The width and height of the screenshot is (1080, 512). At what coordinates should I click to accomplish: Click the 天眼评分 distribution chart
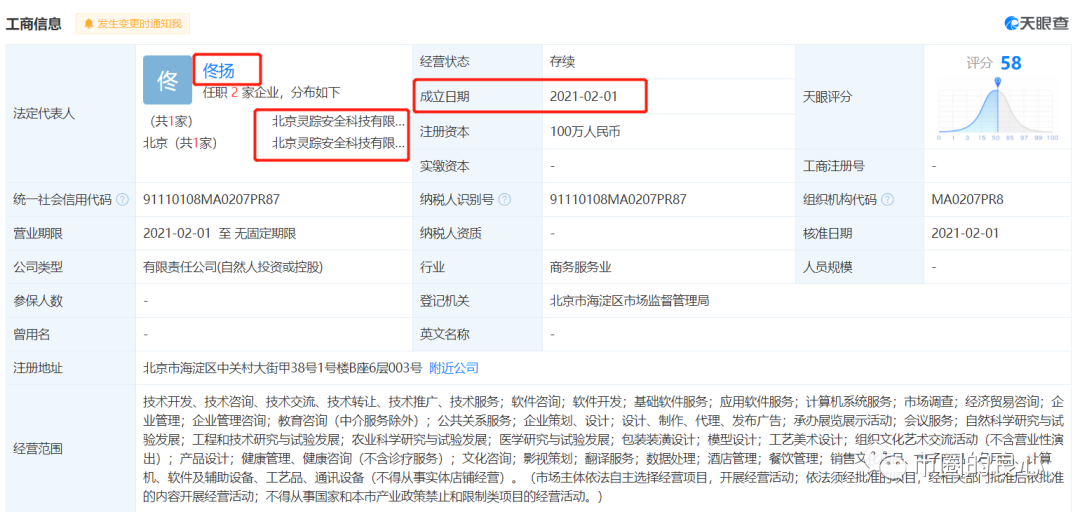click(x=998, y=110)
